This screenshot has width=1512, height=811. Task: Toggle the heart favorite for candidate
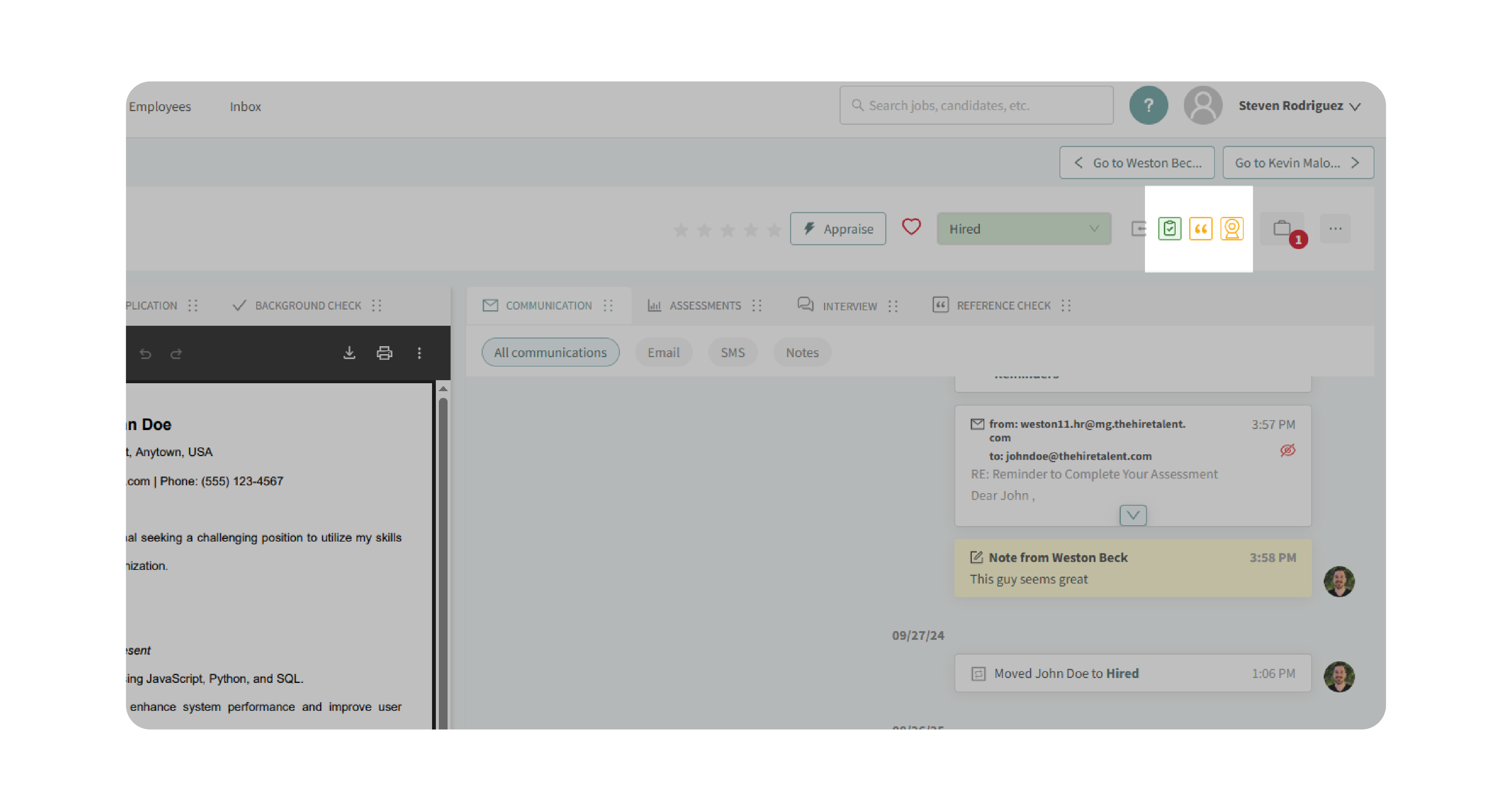pyautogui.click(x=911, y=227)
